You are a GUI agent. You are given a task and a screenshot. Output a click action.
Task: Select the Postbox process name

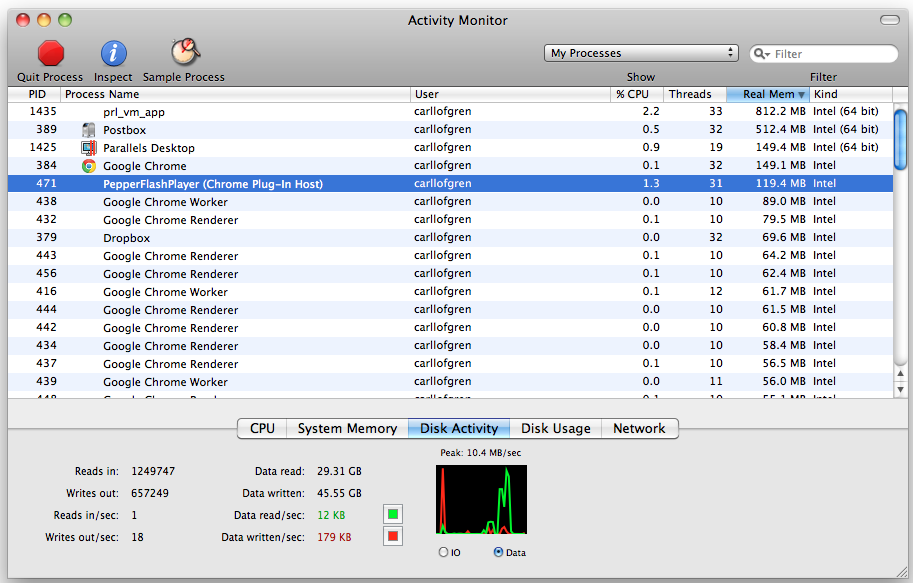point(125,130)
